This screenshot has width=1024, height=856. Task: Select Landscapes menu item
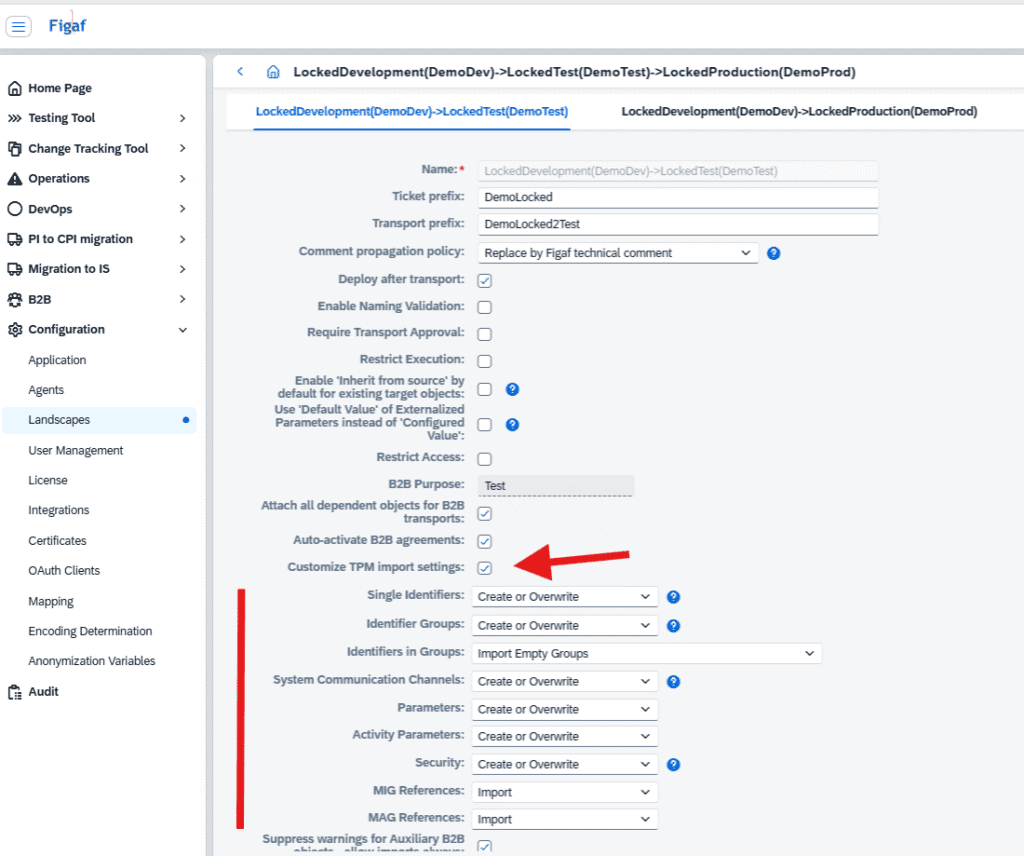tap(99, 420)
